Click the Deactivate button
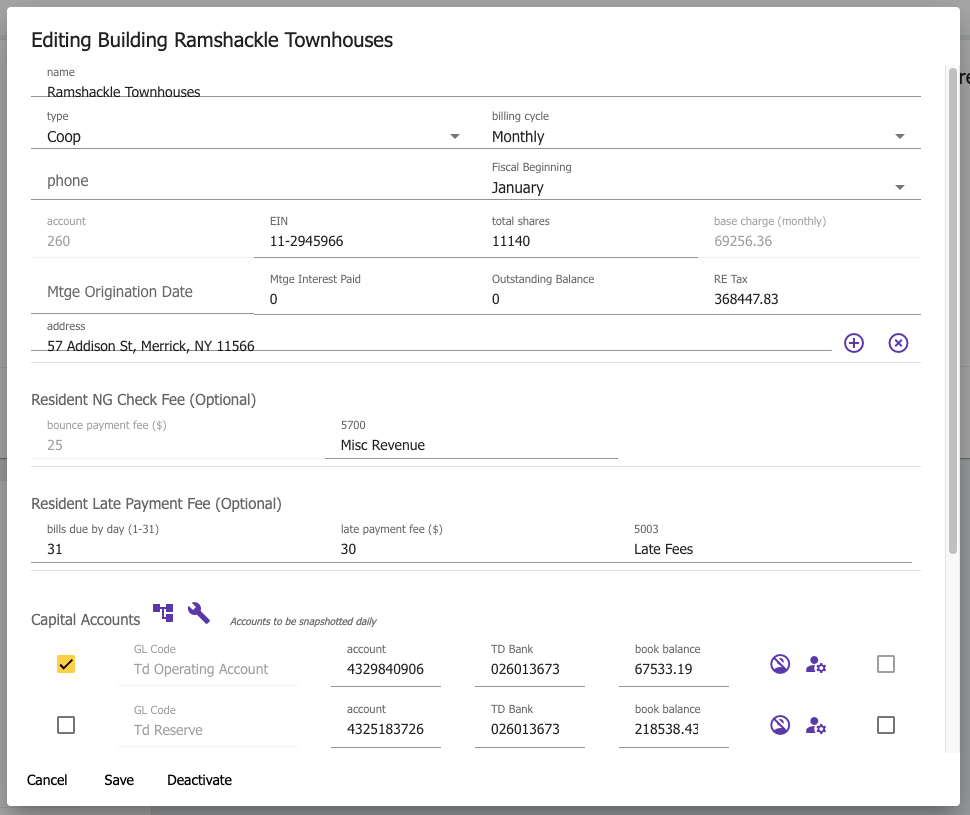Viewport: 970px width, 815px height. pos(199,780)
